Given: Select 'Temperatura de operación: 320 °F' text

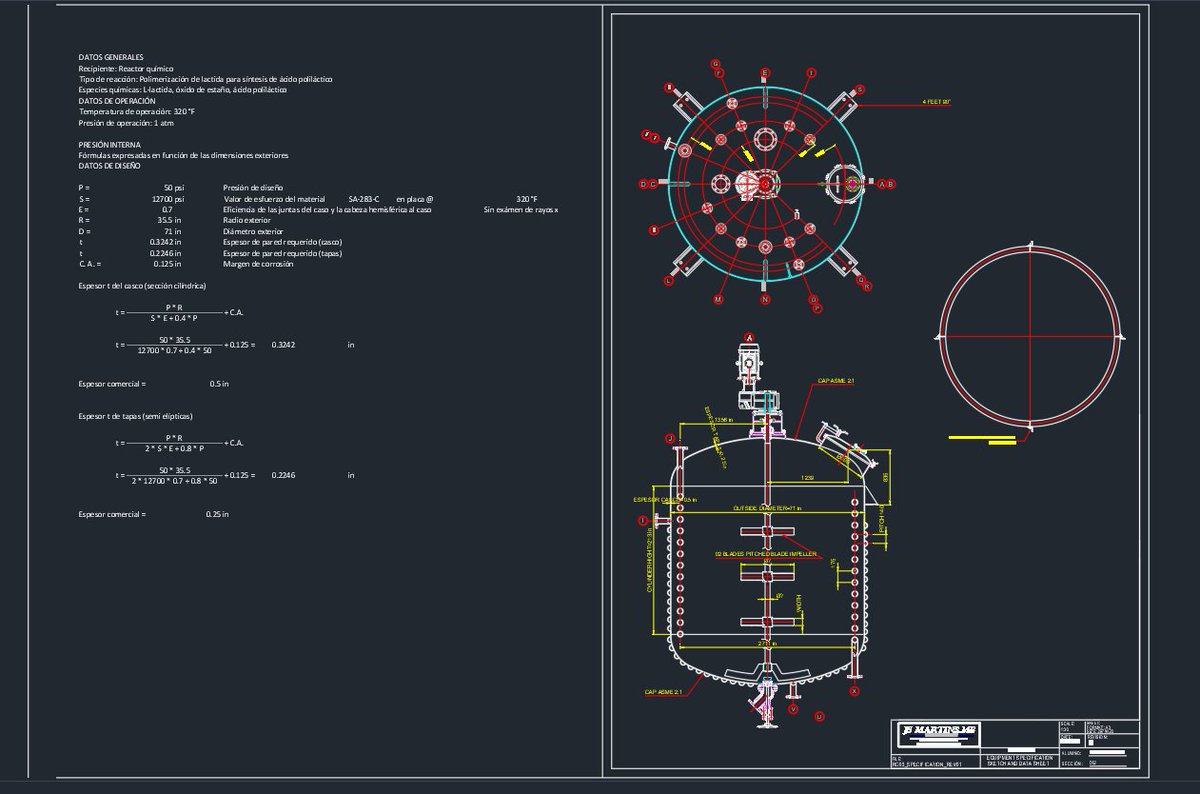Looking at the screenshot, I should click(x=137, y=112).
